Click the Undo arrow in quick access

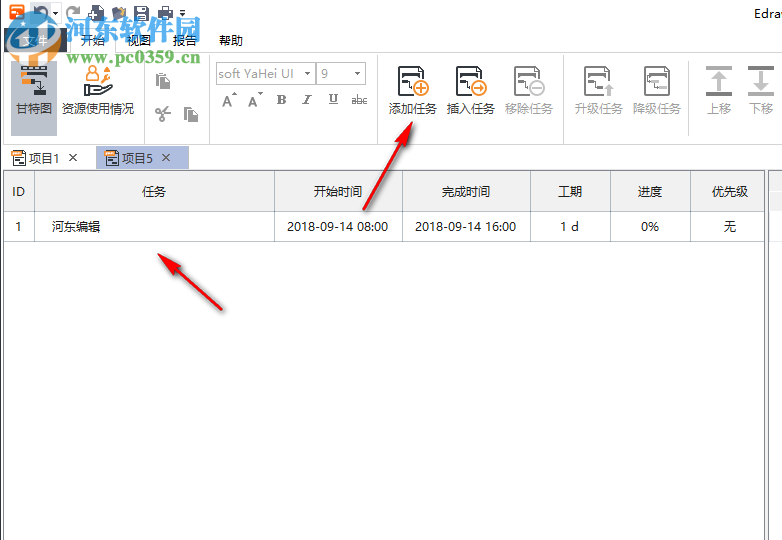(x=41, y=12)
